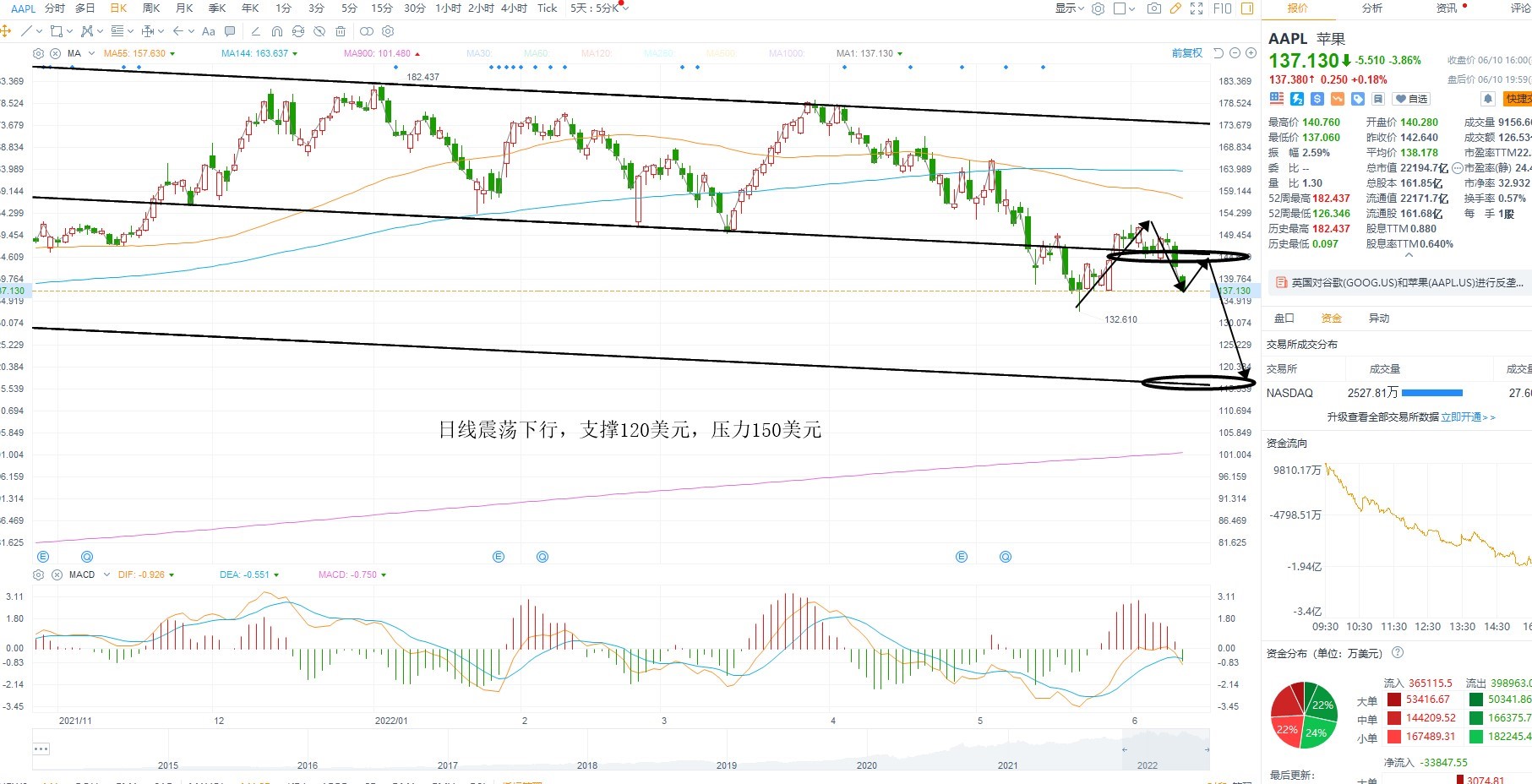Select the Fibonacci levels tool

117,31
